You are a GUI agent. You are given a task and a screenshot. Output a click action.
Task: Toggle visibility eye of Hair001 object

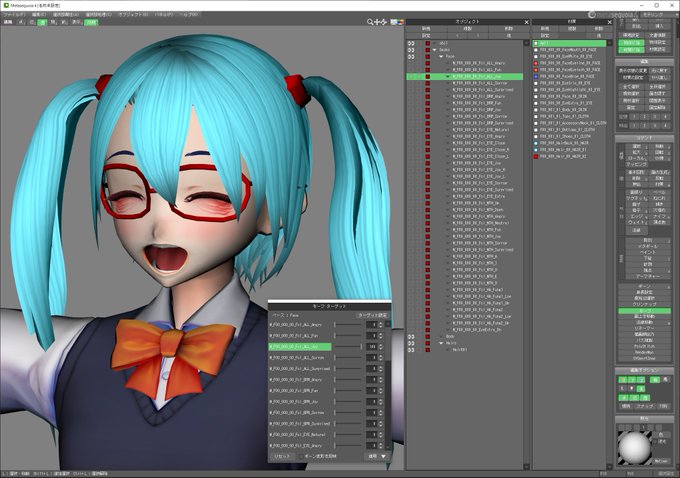point(411,350)
